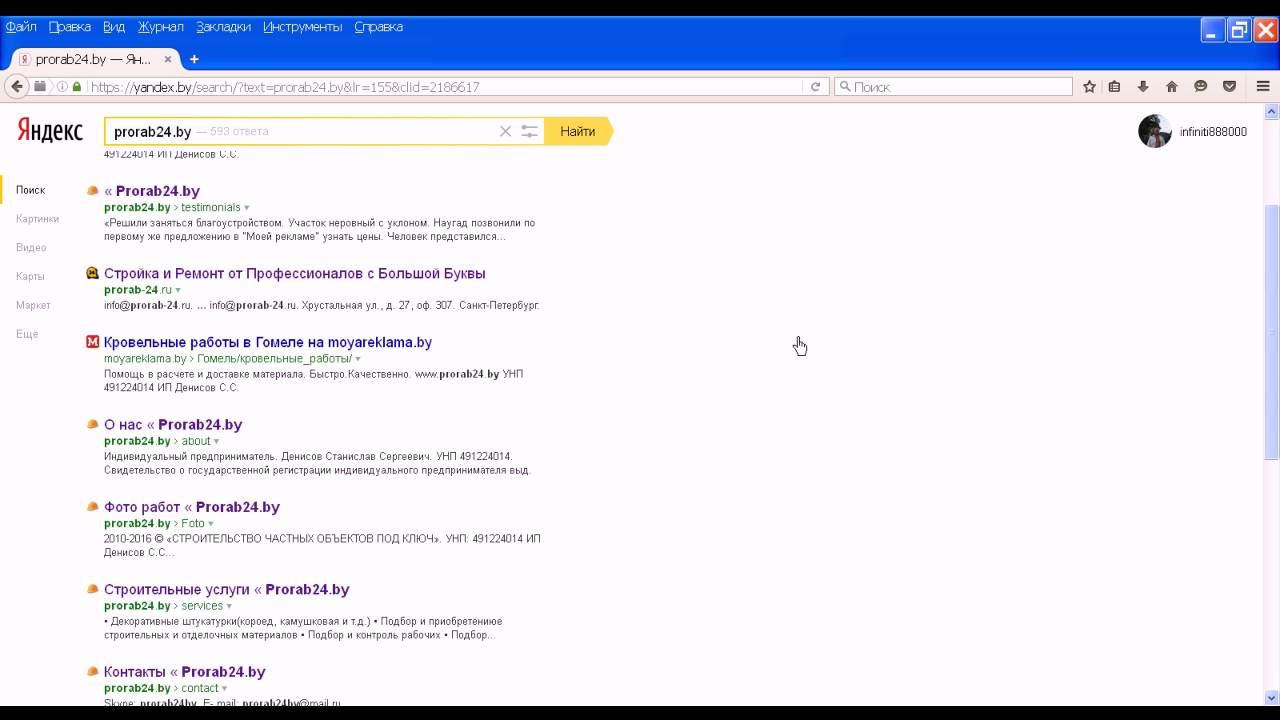The height and width of the screenshot is (720, 1280).
Task: Switch to Маркет in Yandex sidebar
Action: coord(33,305)
